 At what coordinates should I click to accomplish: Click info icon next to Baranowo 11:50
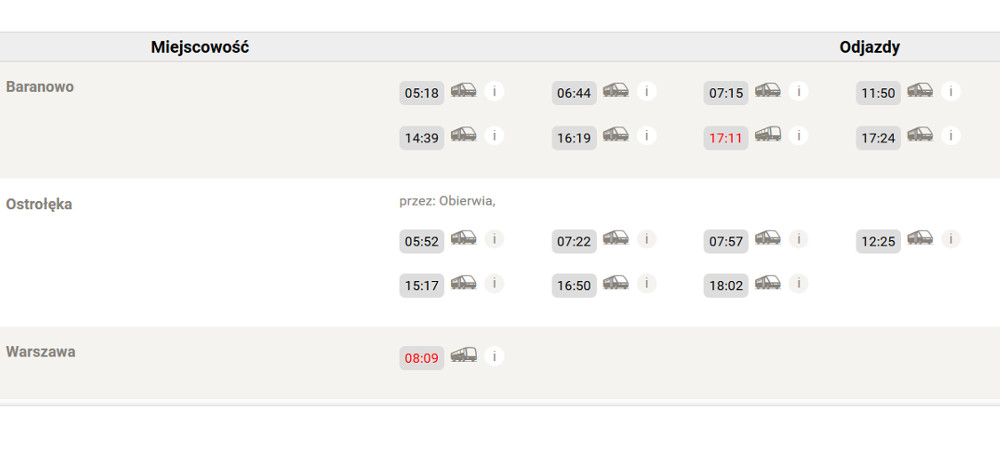950,91
